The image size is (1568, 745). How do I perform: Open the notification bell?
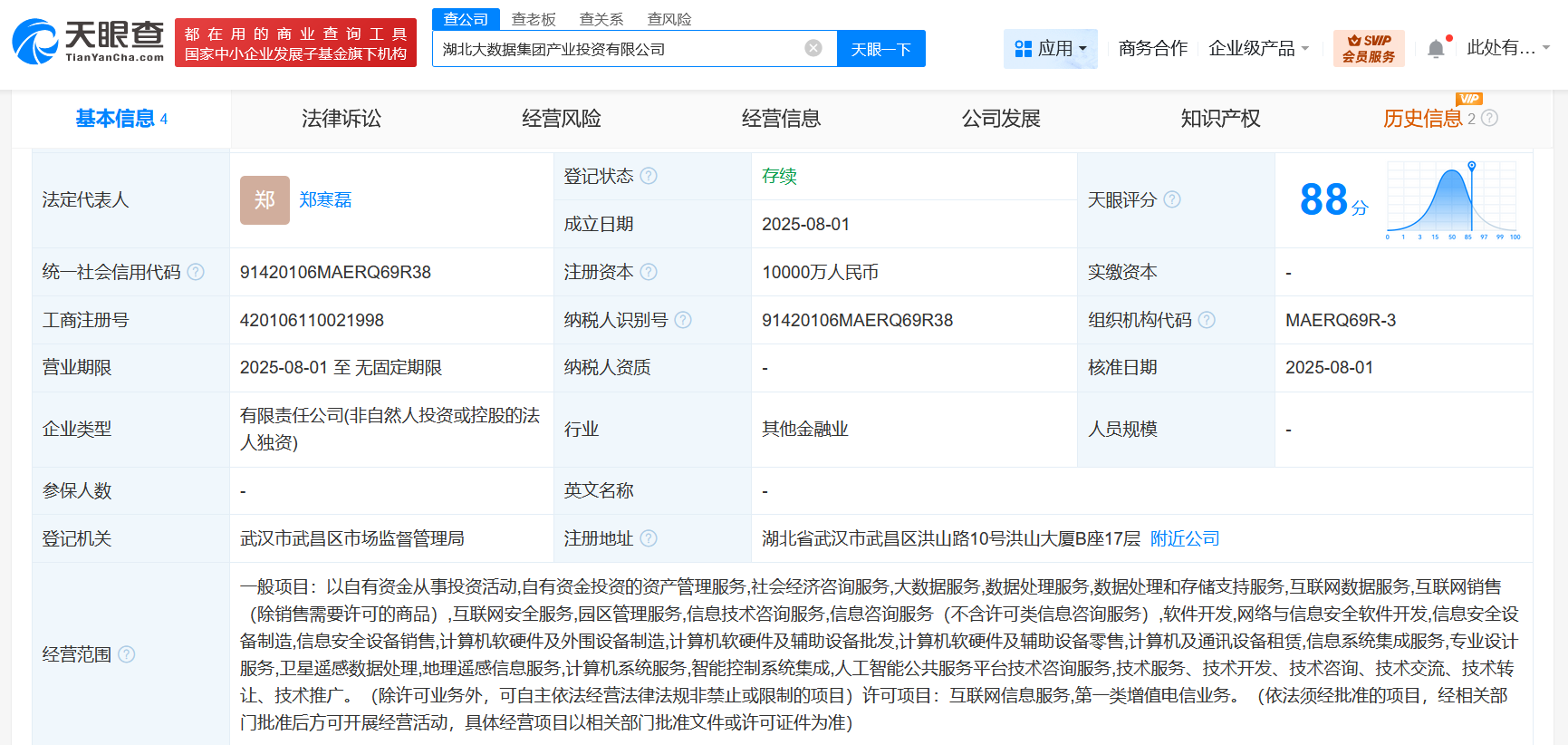[x=1436, y=49]
